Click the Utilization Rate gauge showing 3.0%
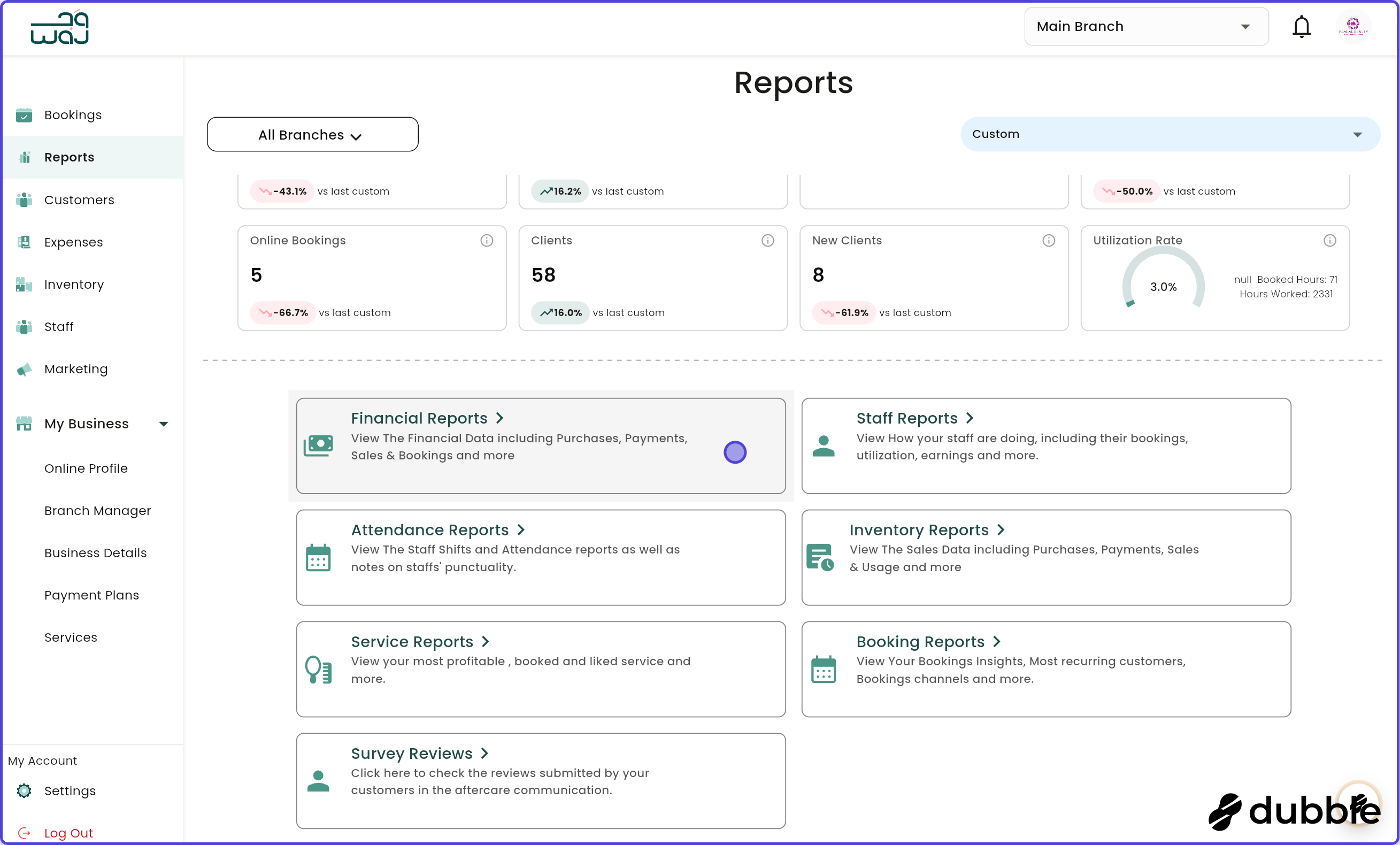The height and width of the screenshot is (845, 1400). [1163, 287]
